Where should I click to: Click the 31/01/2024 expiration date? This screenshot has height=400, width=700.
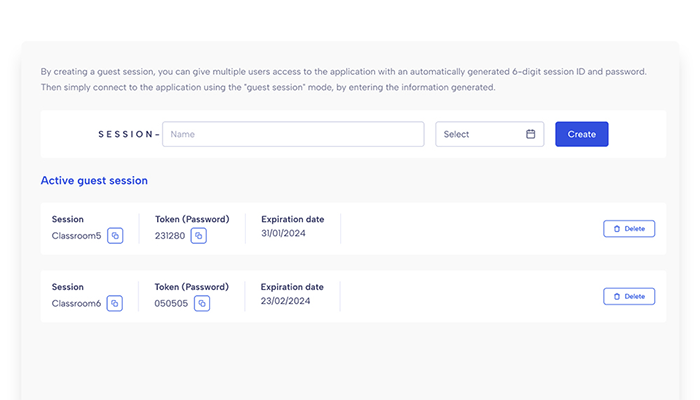pyautogui.click(x=283, y=233)
